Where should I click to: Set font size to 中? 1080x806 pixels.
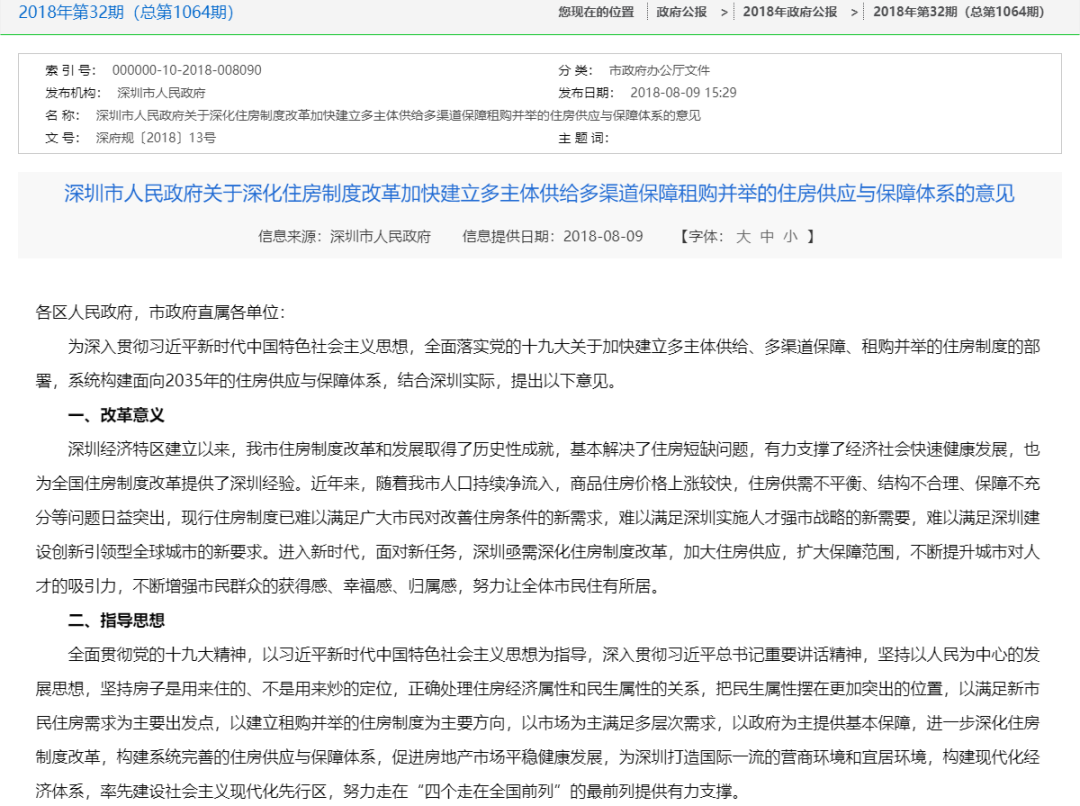pyautogui.click(x=767, y=236)
